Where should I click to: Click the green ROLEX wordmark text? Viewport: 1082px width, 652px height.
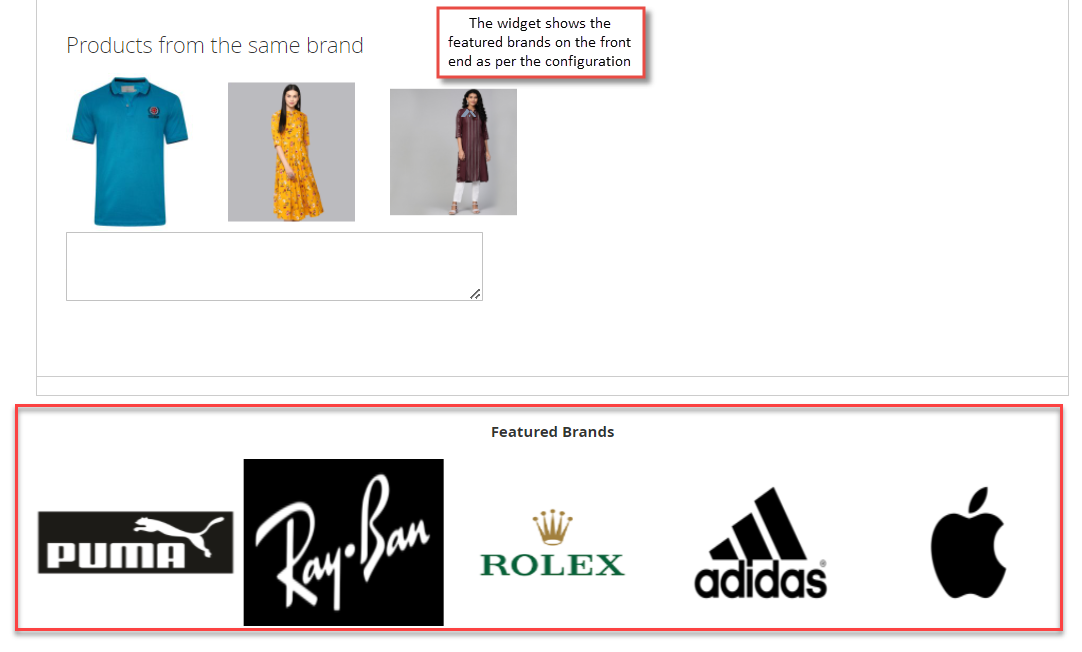[x=552, y=565]
